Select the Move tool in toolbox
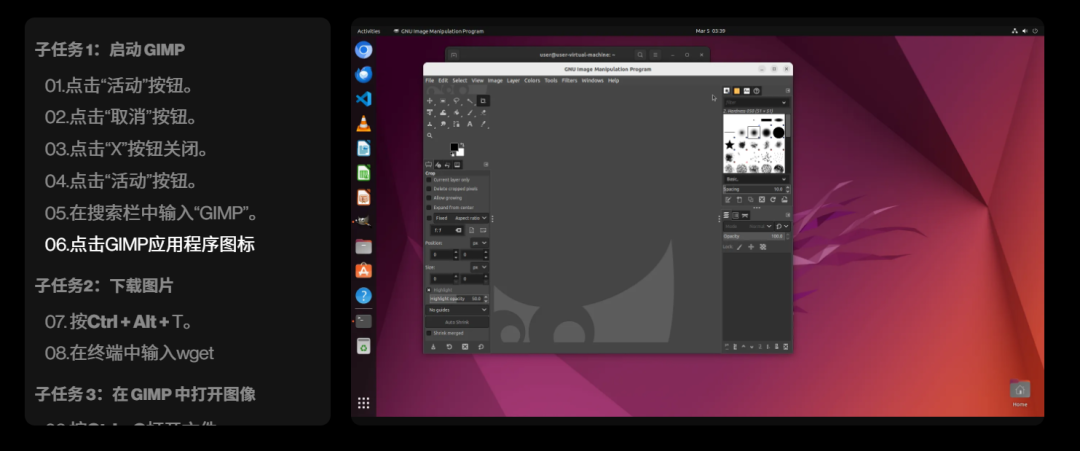Image resolution: width=1080 pixels, height=451 pixels. click(430, 101)
